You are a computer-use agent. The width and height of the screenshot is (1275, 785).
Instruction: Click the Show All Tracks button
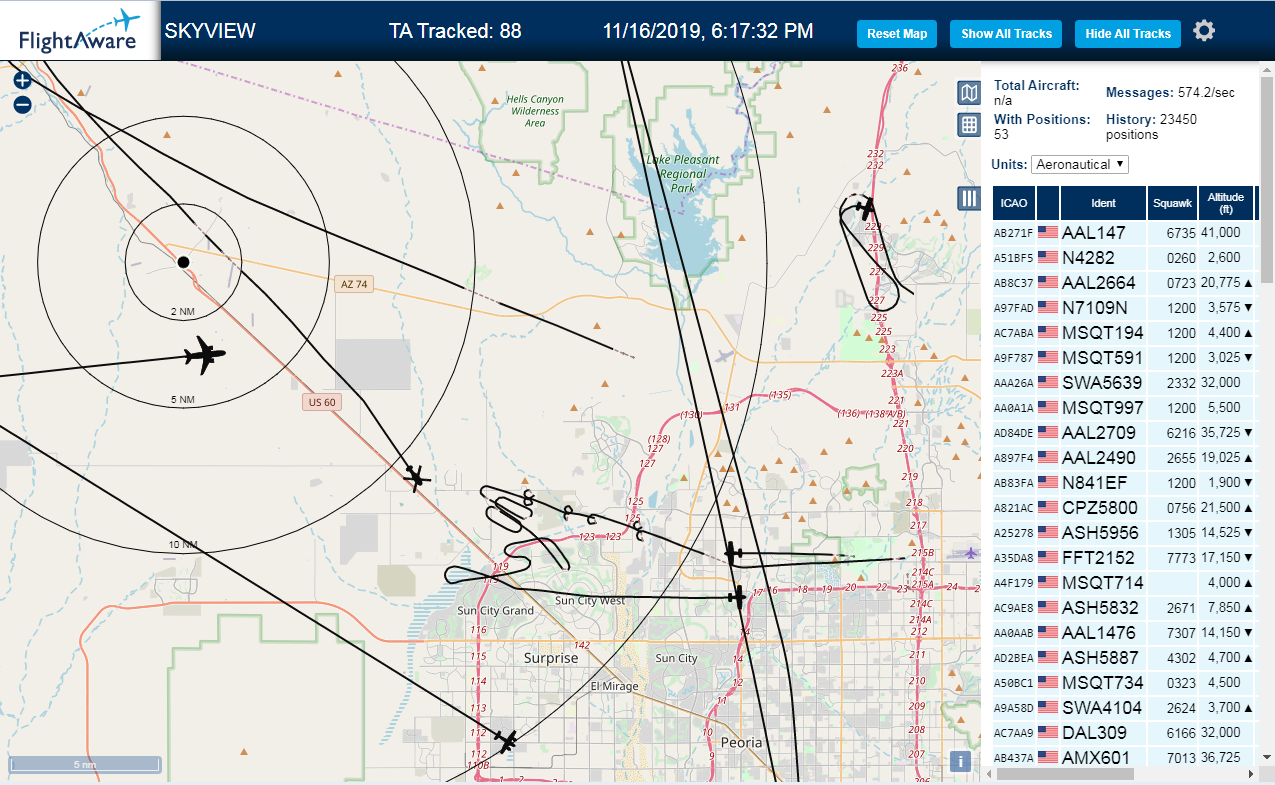pos(1006,33)
